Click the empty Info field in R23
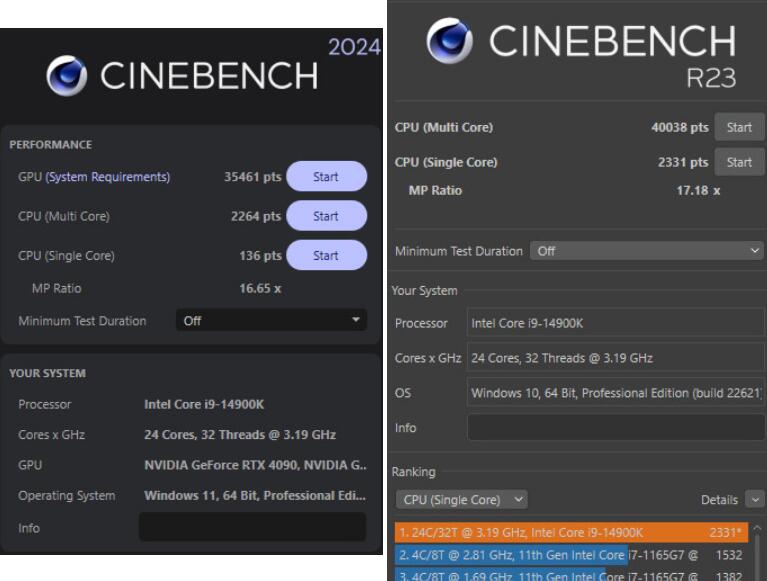 [x=615, y=428]
